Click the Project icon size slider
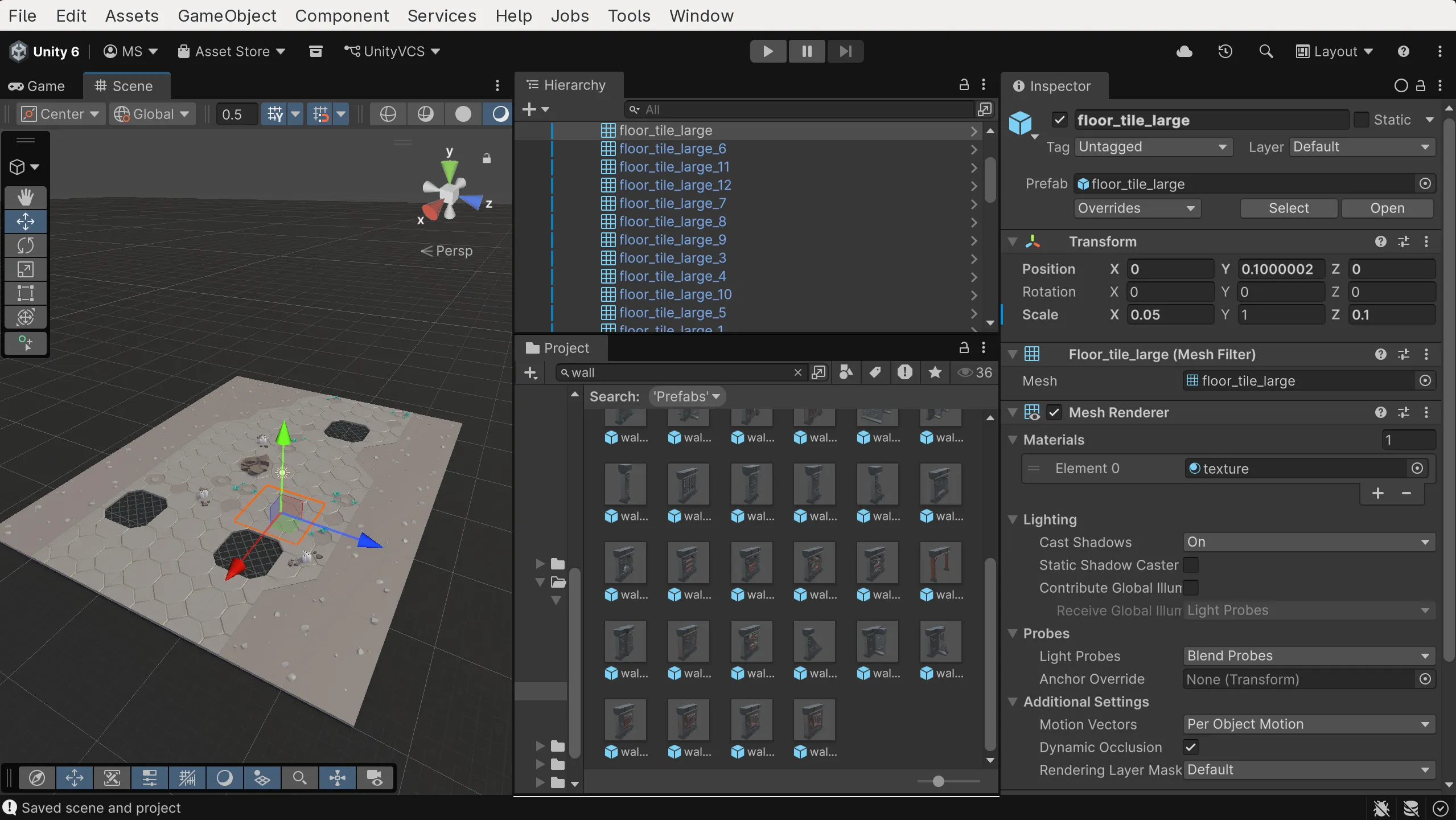Image resolution: width=1456 pixels, height=820 pixels. 939,782
